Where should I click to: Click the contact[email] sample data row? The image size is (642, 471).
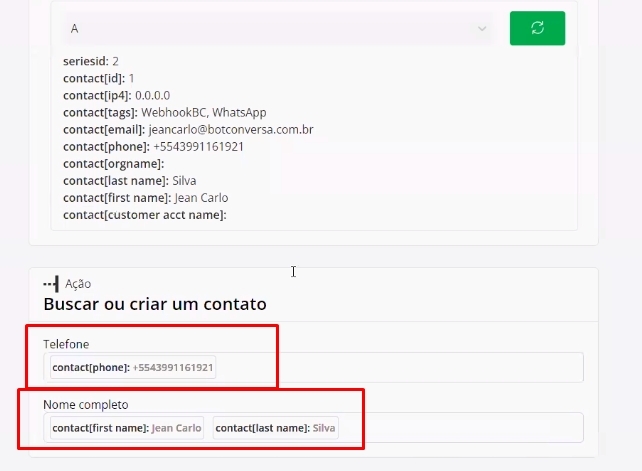click(188, 129)
